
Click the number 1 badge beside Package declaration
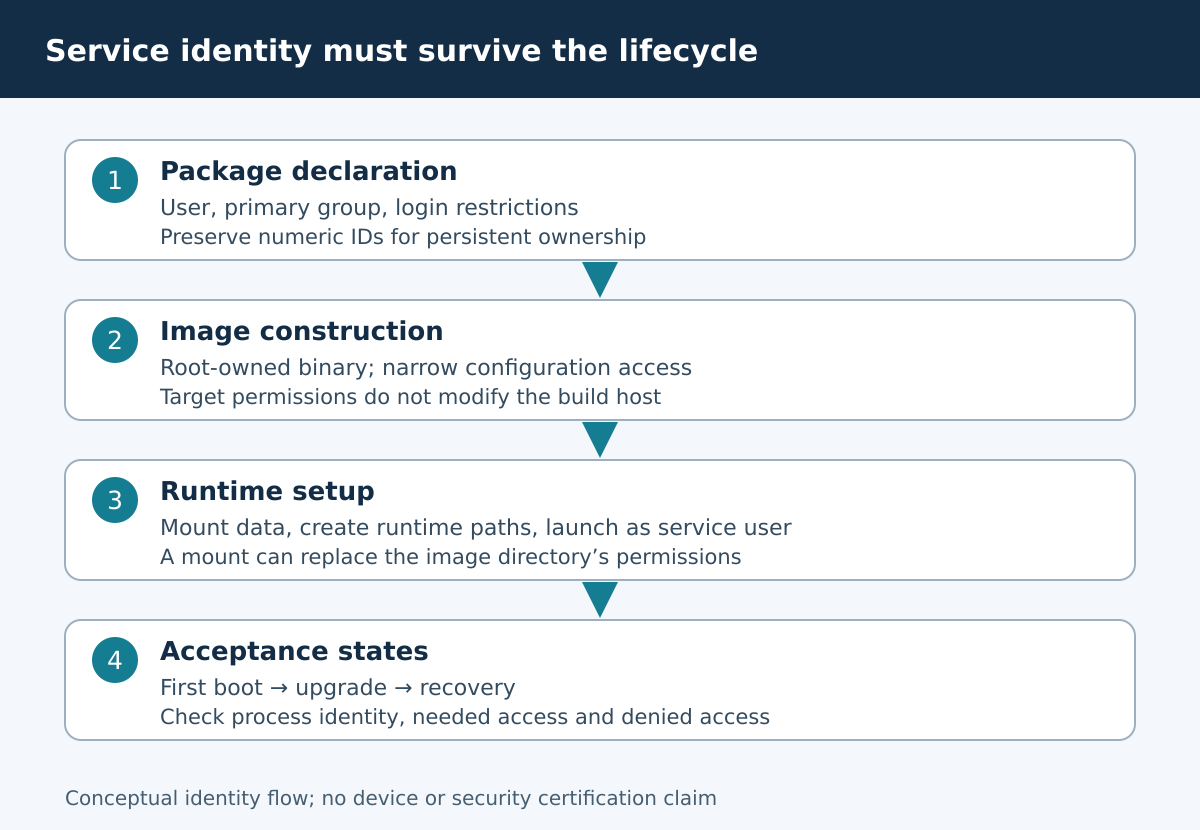click(x=115, y=180)
